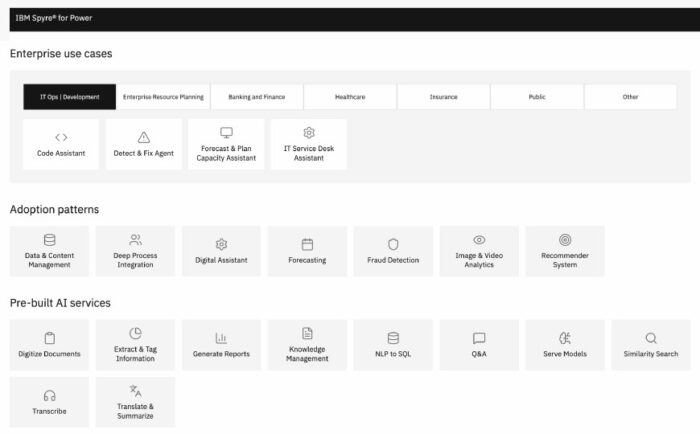Open the Transcribe headphones icon

click(49, 396)
